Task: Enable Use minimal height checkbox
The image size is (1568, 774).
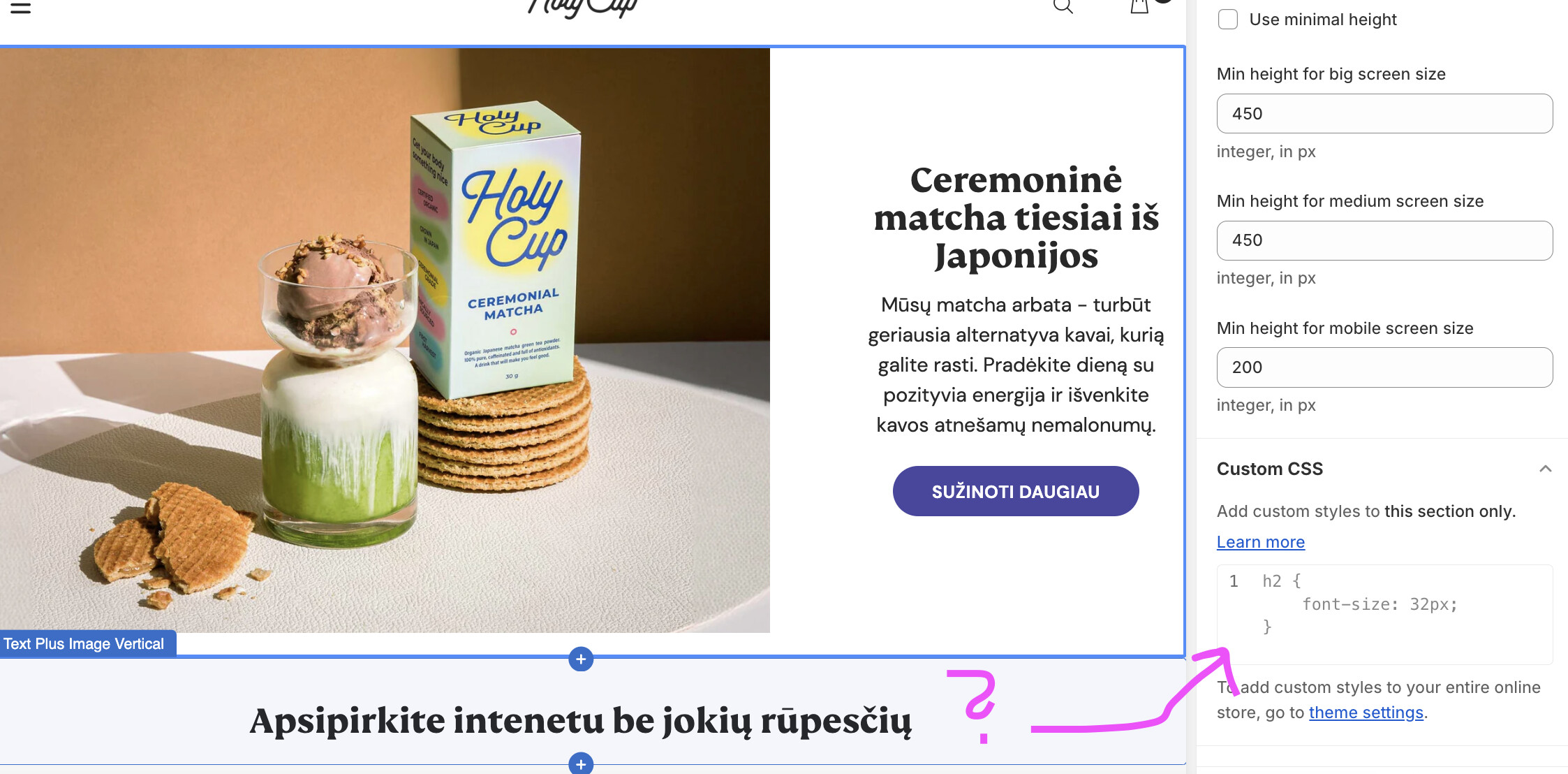Action: tap(1228, 19)
